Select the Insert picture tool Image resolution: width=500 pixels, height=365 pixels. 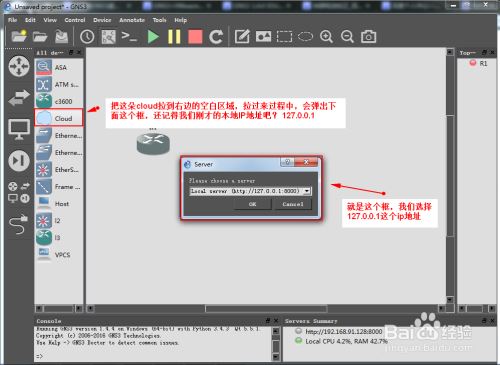pyautogui.click(x=263, y=36)
